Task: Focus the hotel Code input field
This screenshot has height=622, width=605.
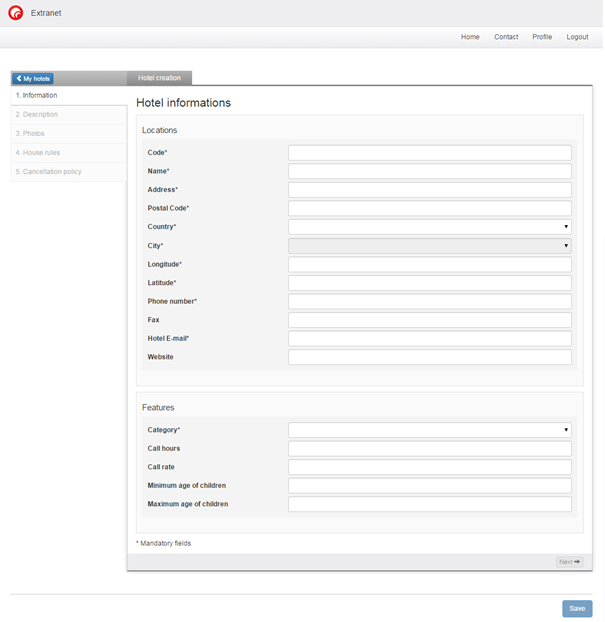Action: coord(429,153)
